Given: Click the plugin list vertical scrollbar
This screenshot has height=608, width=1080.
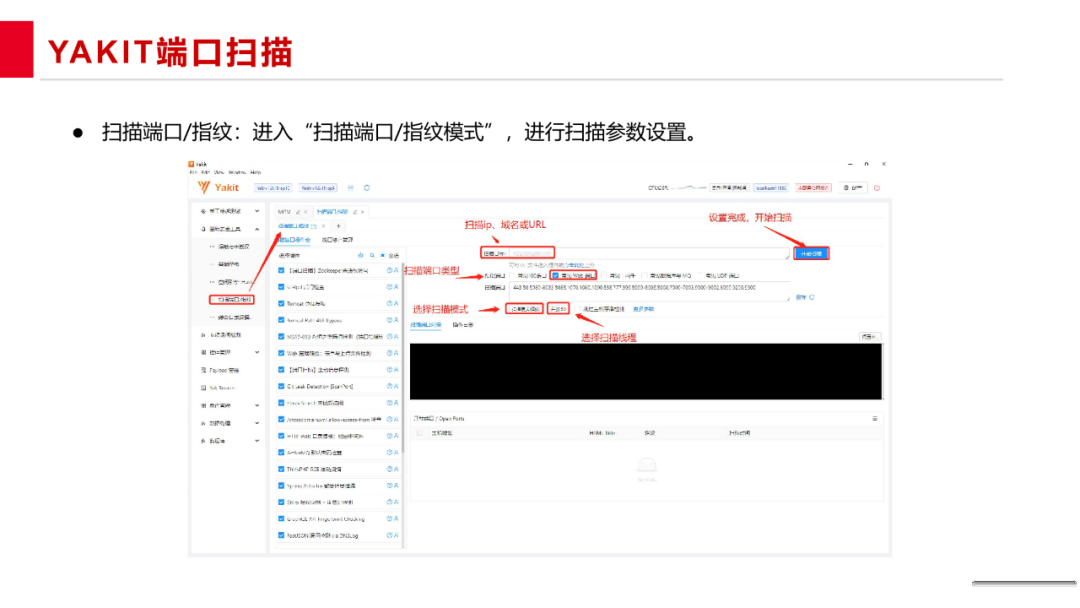Looking at the screenshot, I should click(x=403, y=358).
